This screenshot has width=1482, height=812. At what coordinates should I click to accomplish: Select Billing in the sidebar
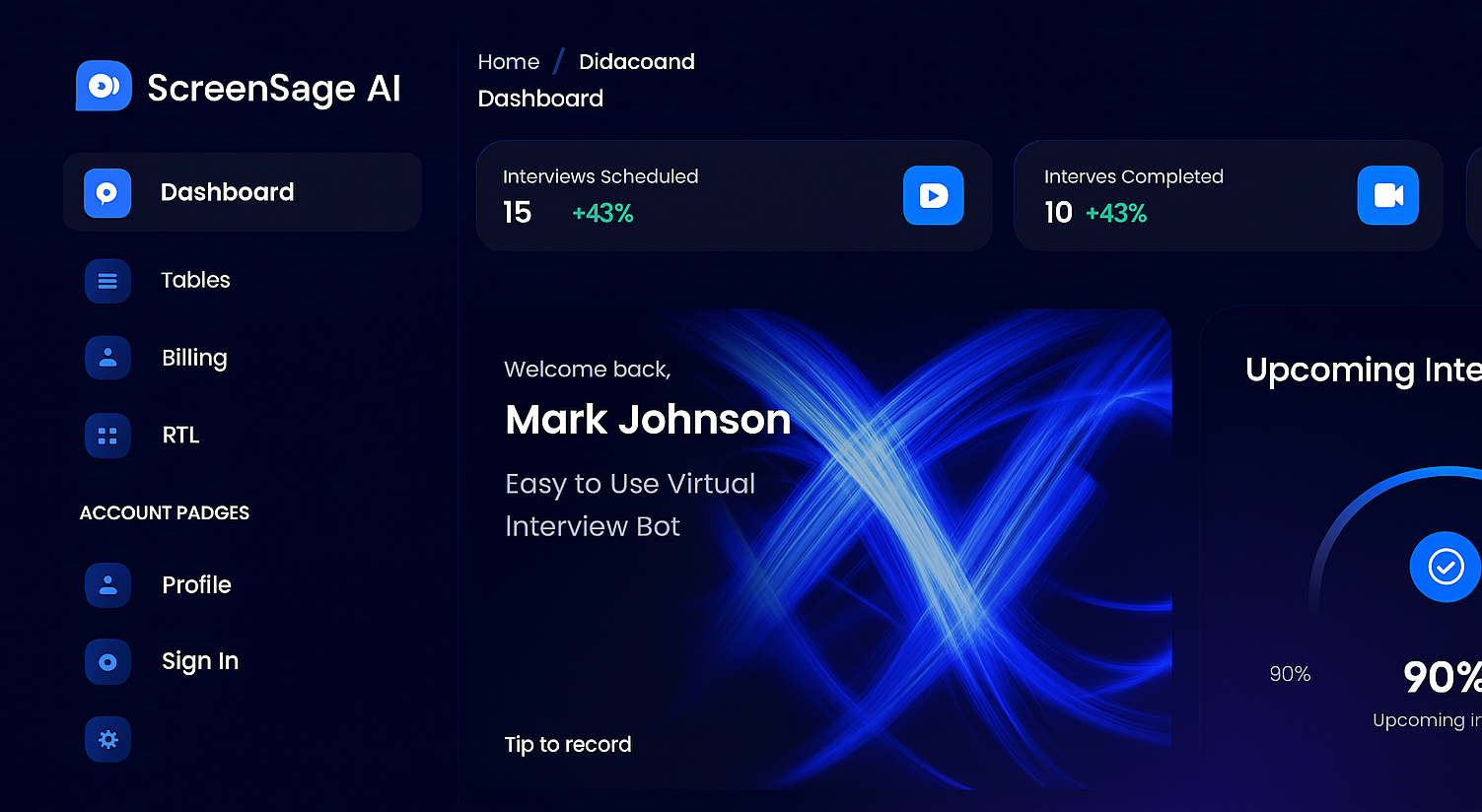tap(194, 358)
